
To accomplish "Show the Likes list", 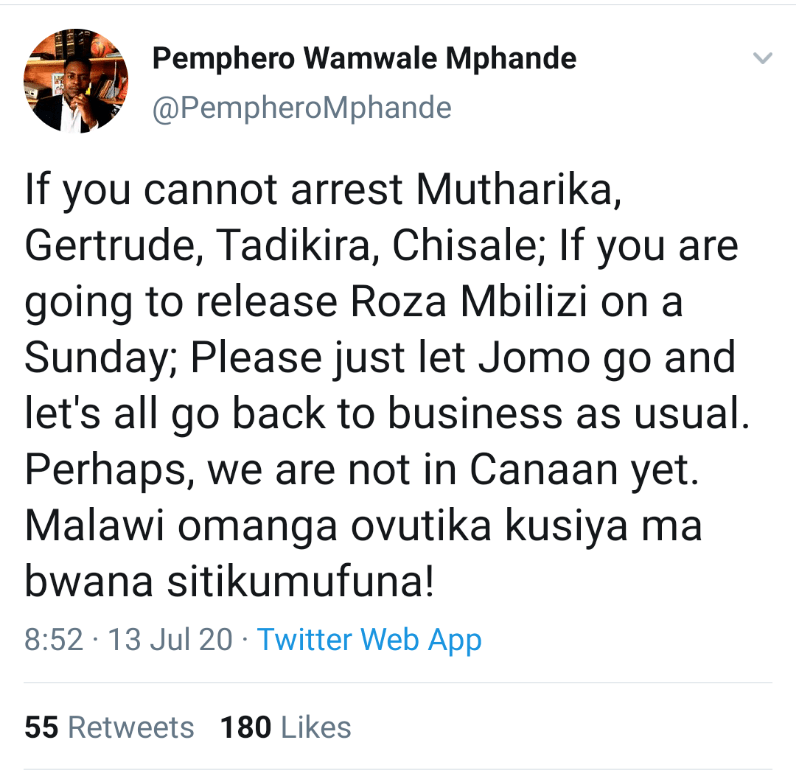I will click(x=316, y=727).
